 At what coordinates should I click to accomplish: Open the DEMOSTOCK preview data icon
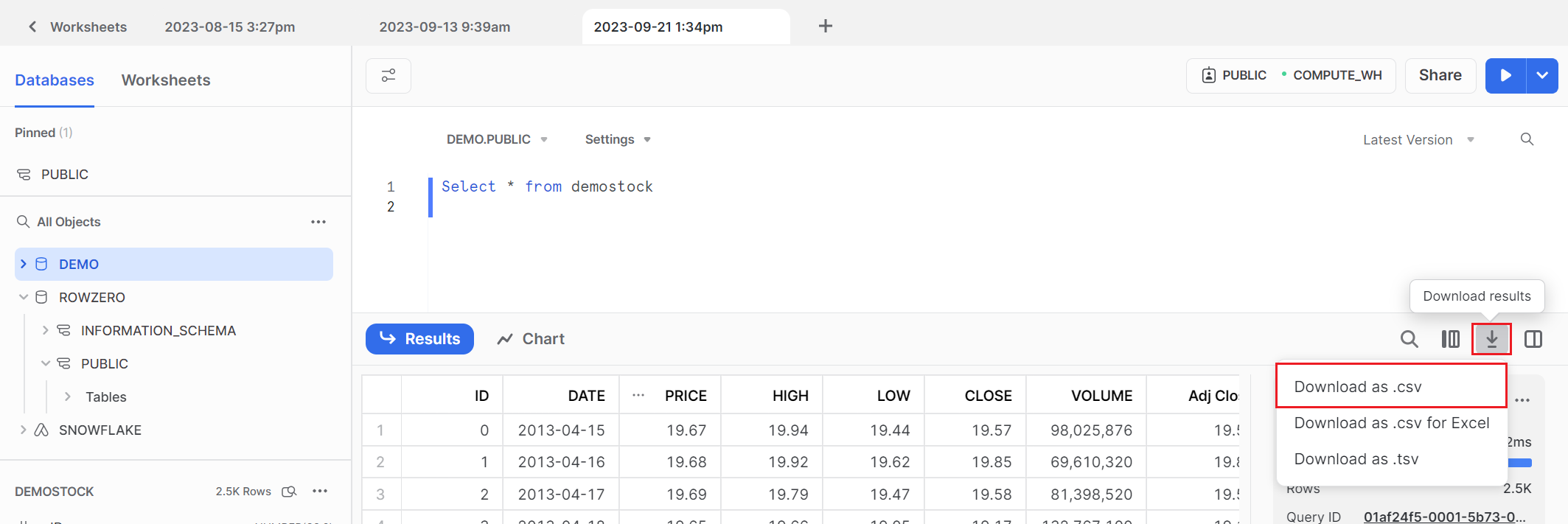[x=290, y=492]
